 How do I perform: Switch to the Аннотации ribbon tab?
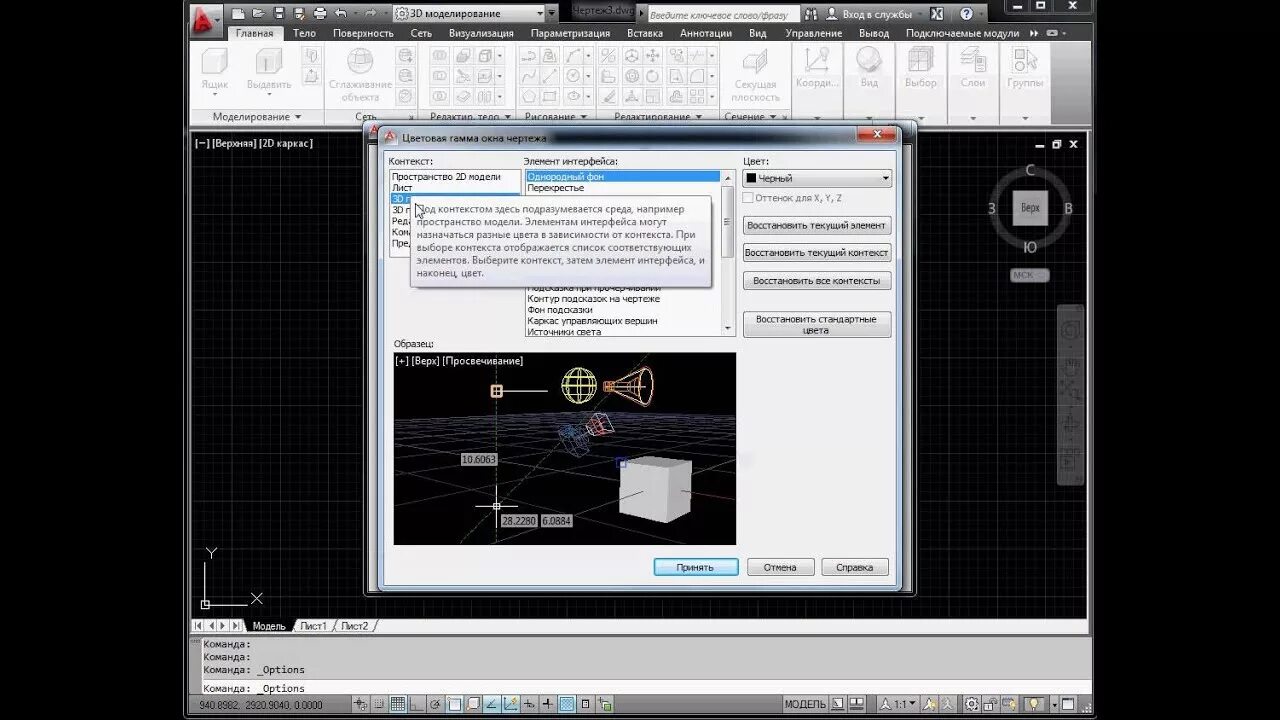(706, 33)
